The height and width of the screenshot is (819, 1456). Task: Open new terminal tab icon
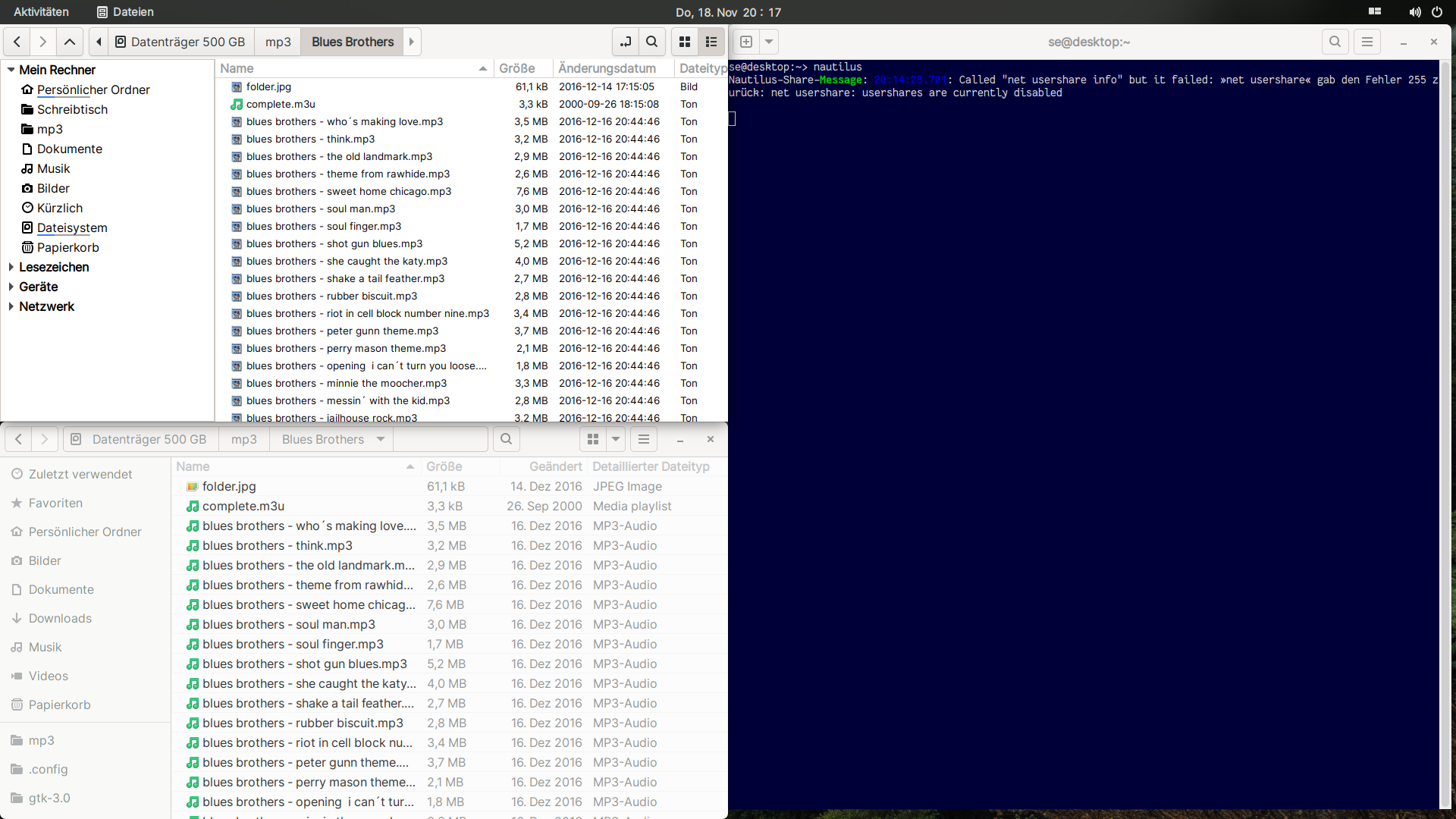746,42
